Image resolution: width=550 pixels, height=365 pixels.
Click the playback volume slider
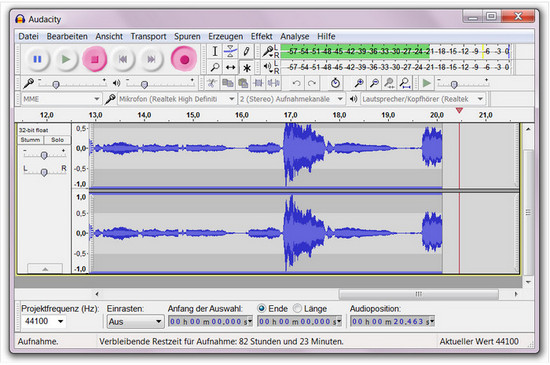(x=160, y=84)
